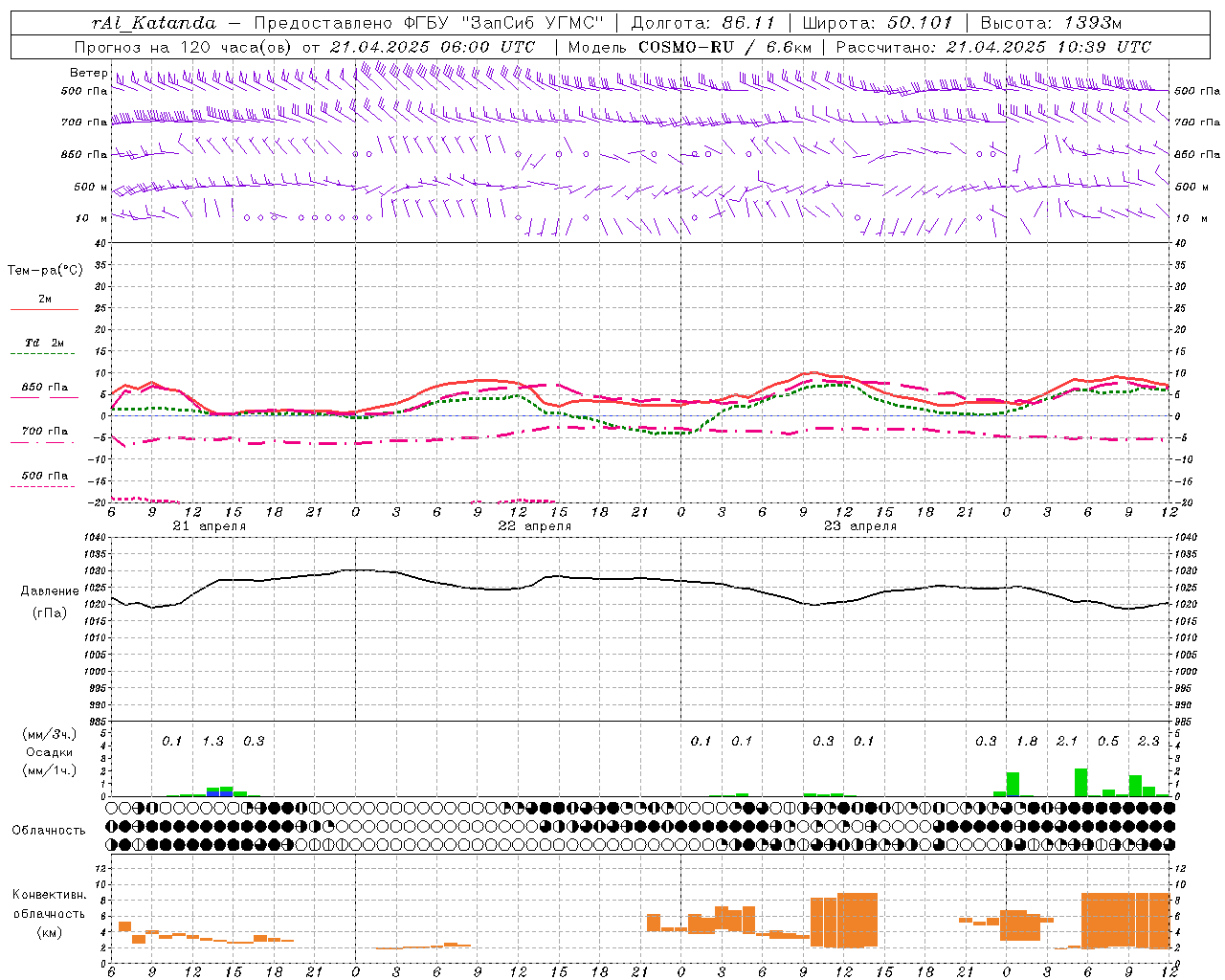Screen dimensions: 1225x980
Task: Select the "Тем-ра(°C)" temperature axis label
Action: tap(45, 270)
